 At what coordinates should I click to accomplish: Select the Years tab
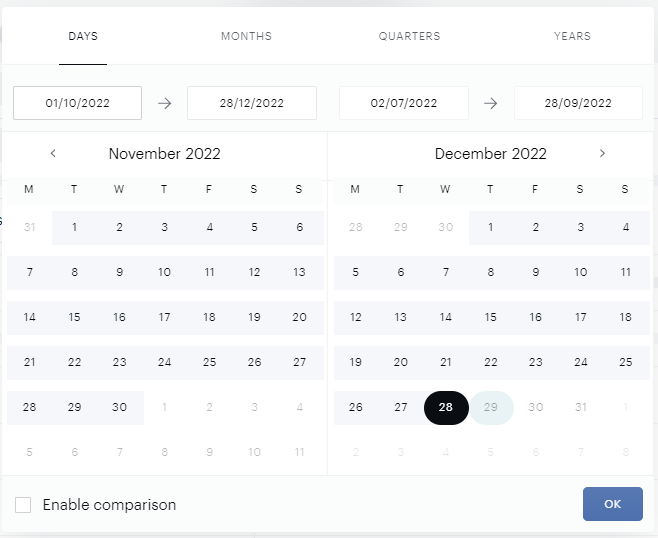coord(572,37)
